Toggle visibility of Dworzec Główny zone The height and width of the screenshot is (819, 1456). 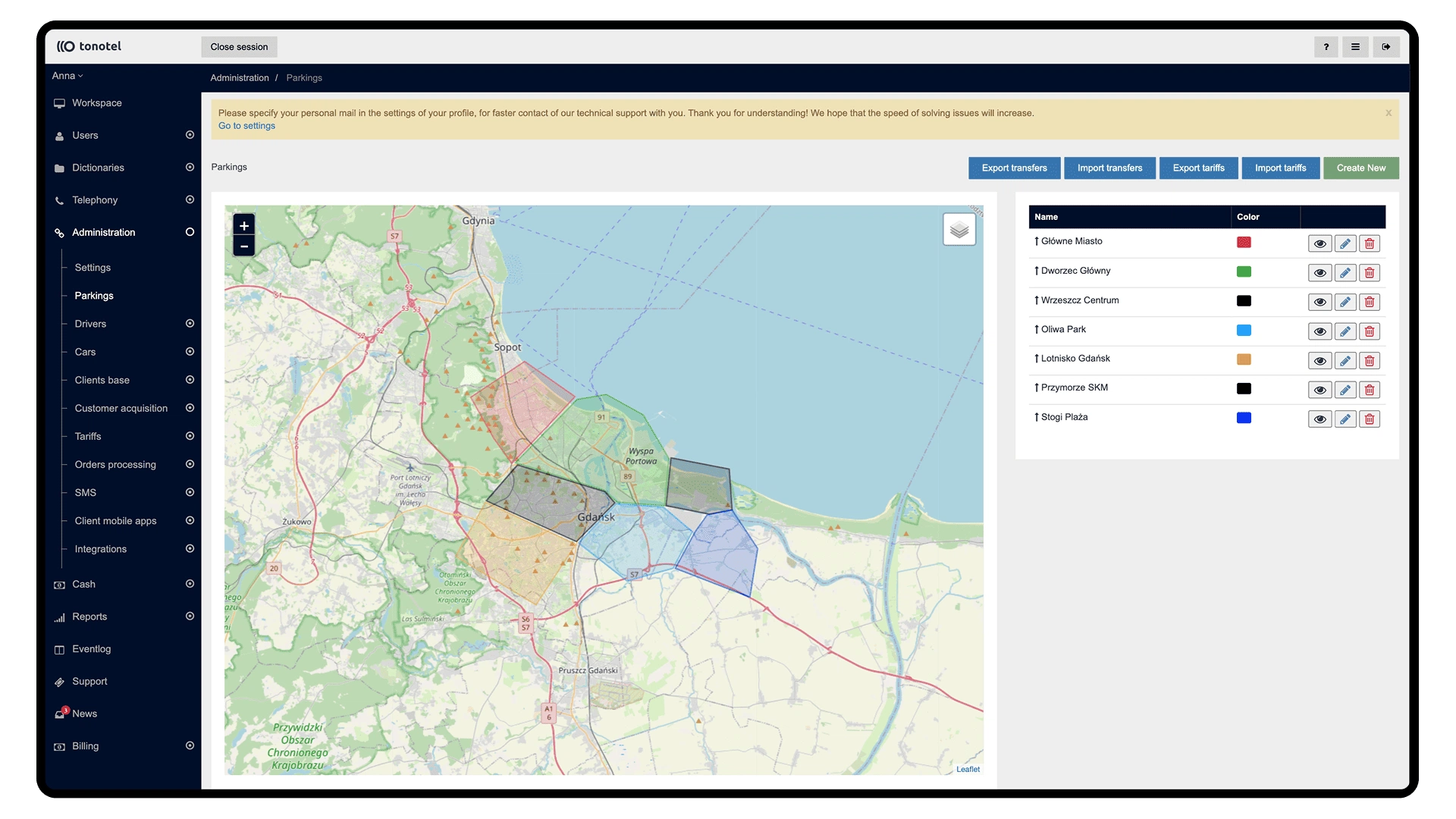click(x=1319, y=273)
